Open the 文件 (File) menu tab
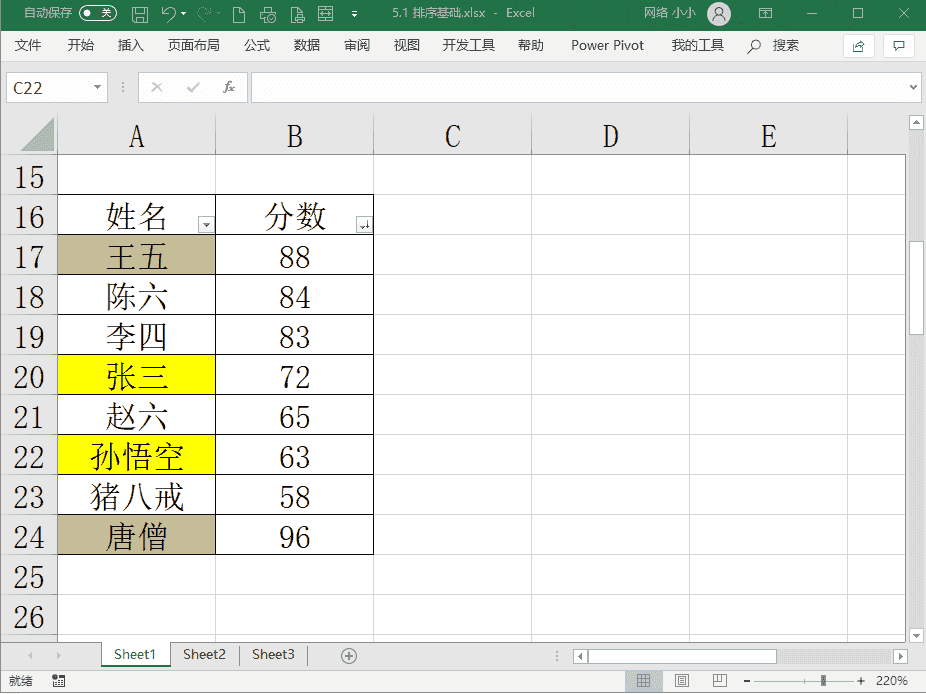This screenshot has width=926, height=694. tap(28, 45)
